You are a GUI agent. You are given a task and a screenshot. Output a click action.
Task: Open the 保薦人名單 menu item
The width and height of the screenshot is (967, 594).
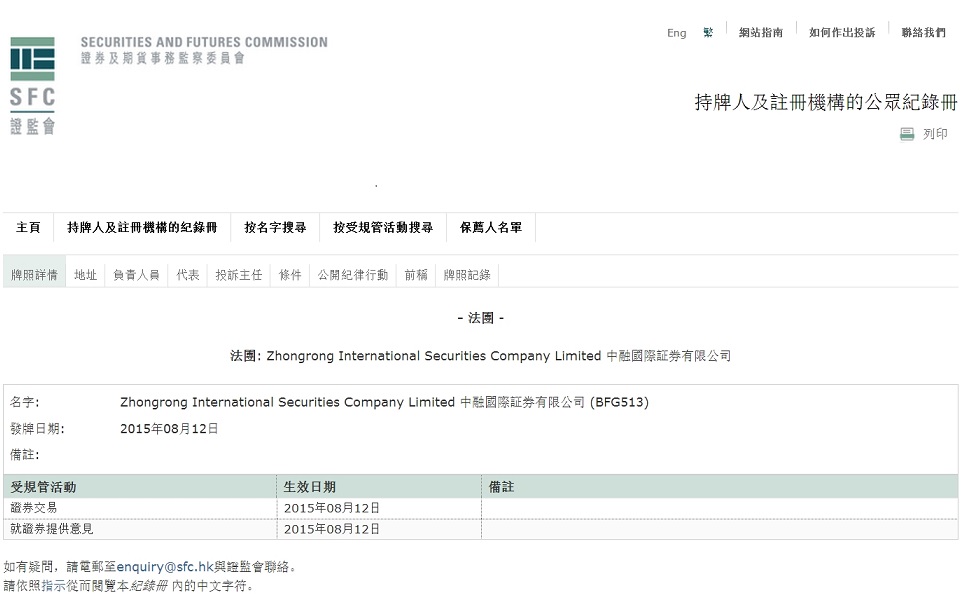pyautogui.click(x=491, y=228)
